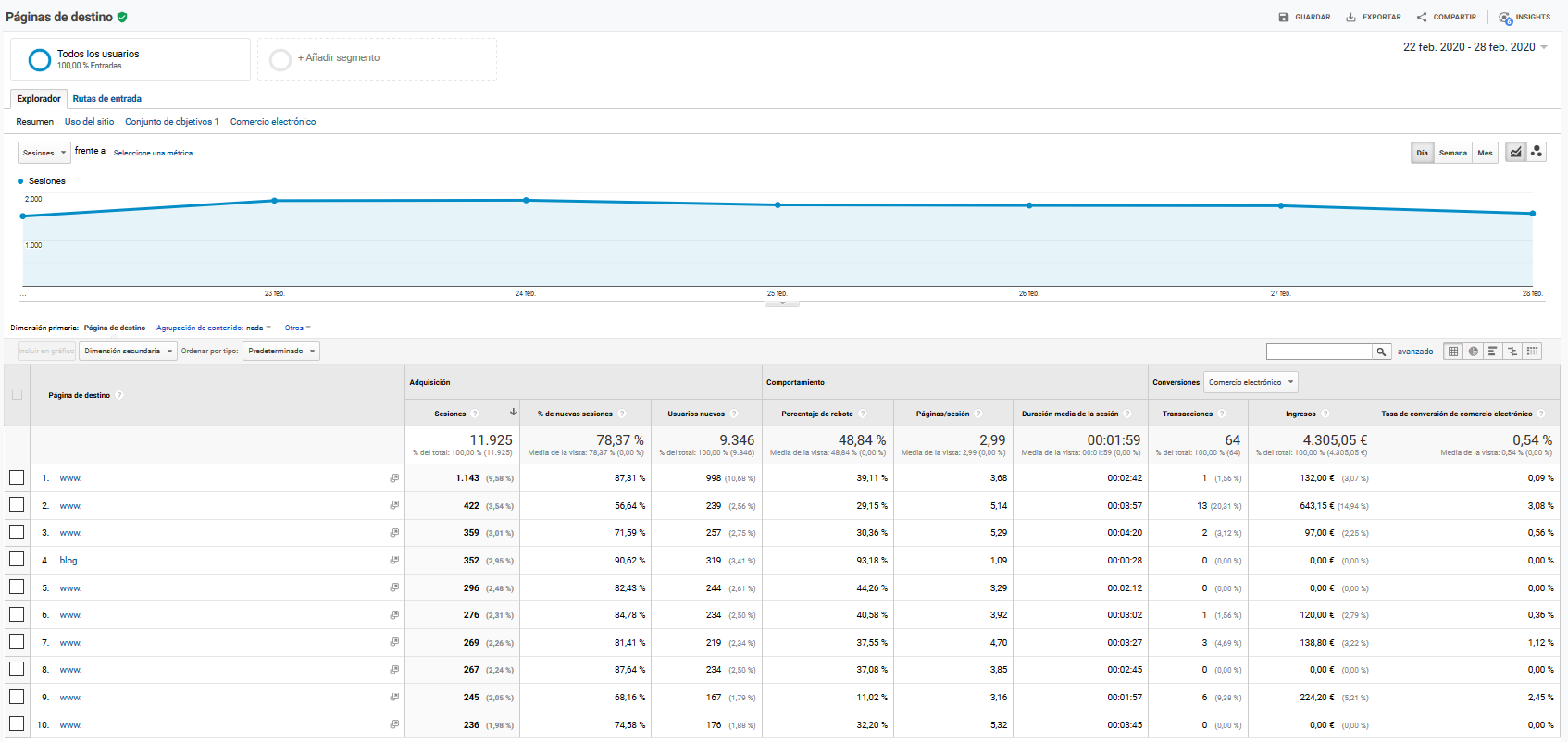Screen dimensions: 1568x742
Task: Open the Sesiones metric dropdown
Action: click(44, 153)
